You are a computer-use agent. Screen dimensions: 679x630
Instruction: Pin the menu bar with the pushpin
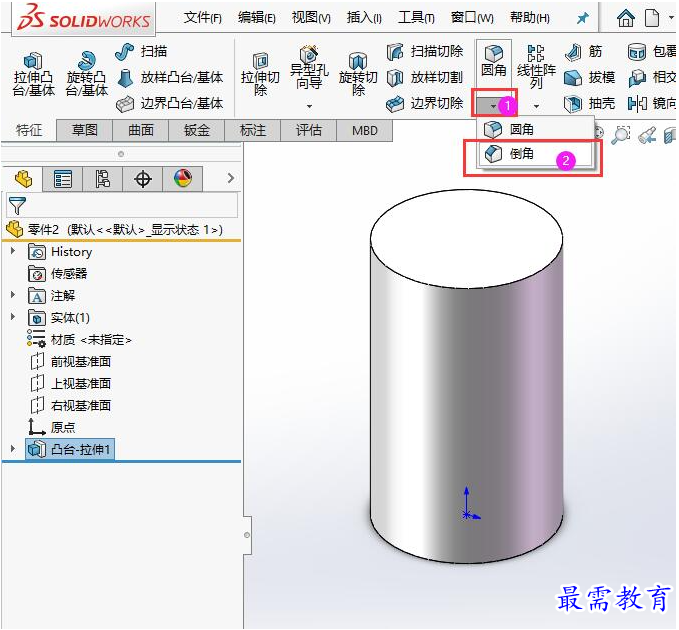coord(583,18)
